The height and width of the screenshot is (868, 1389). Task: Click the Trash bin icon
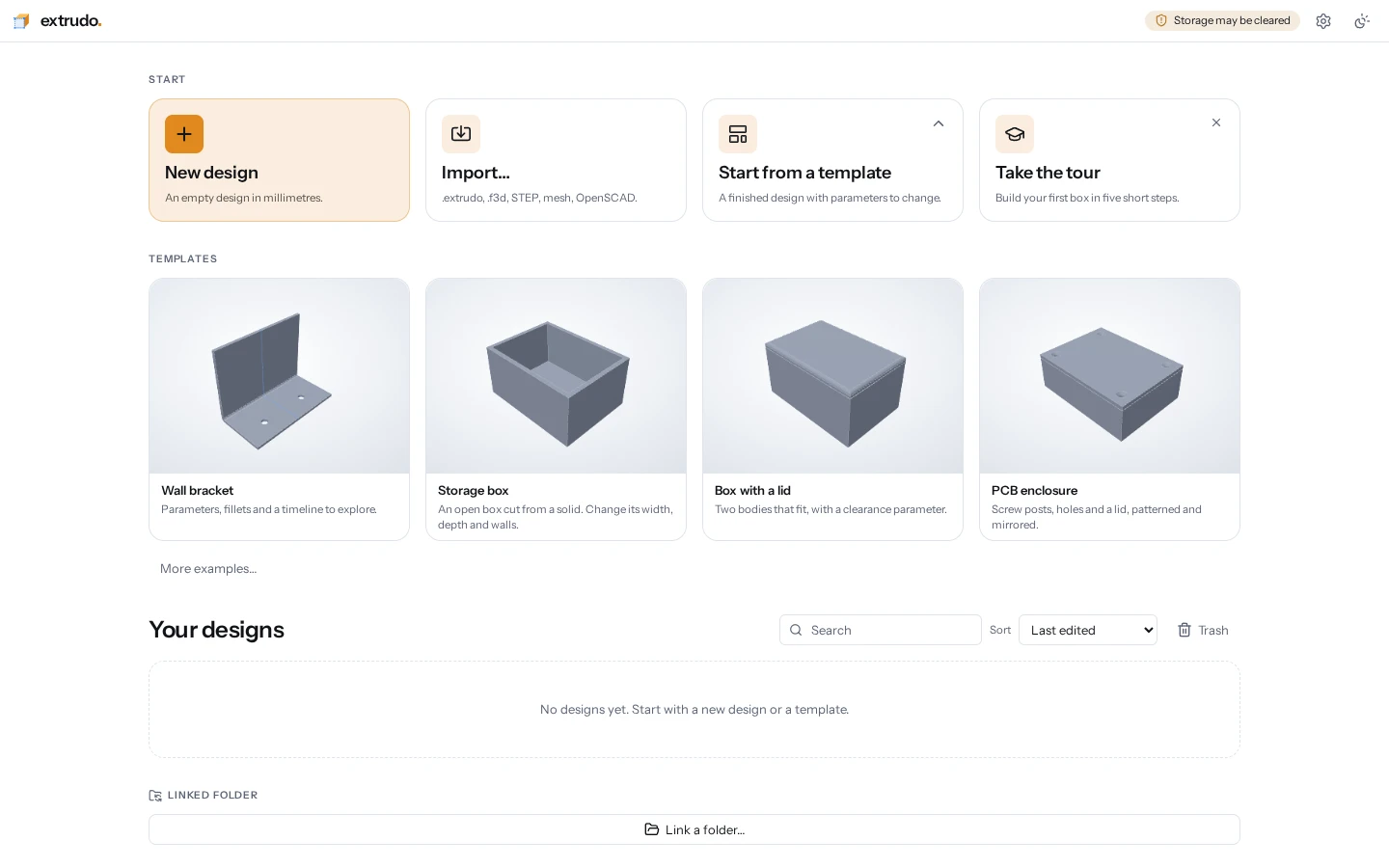(1185, 630)
